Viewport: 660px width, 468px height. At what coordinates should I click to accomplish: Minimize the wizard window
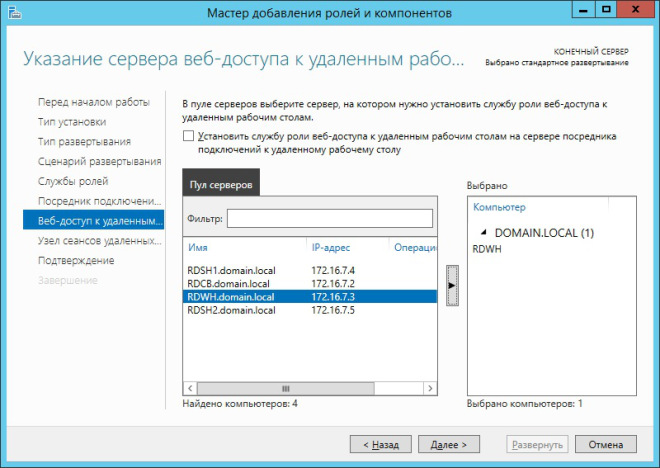pos(579,10)
